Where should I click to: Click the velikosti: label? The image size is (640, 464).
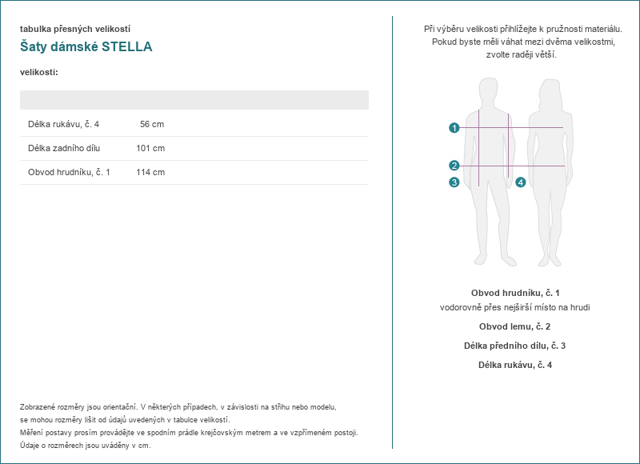pos(39,72)
